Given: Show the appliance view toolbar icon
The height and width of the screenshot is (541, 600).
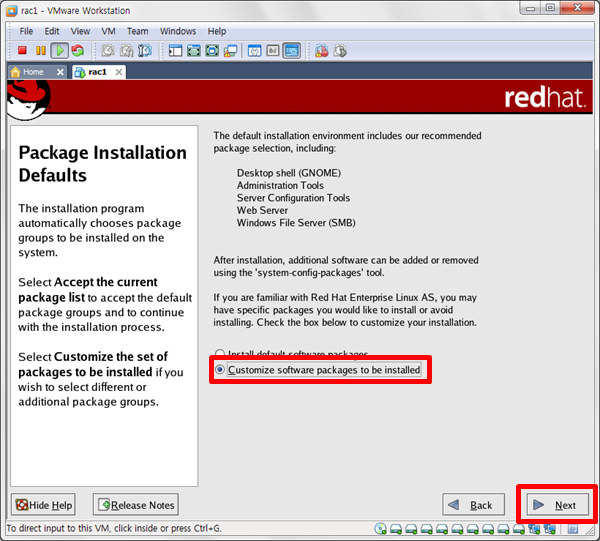Looking at the screenshot, I should click(x=273, y=51).
